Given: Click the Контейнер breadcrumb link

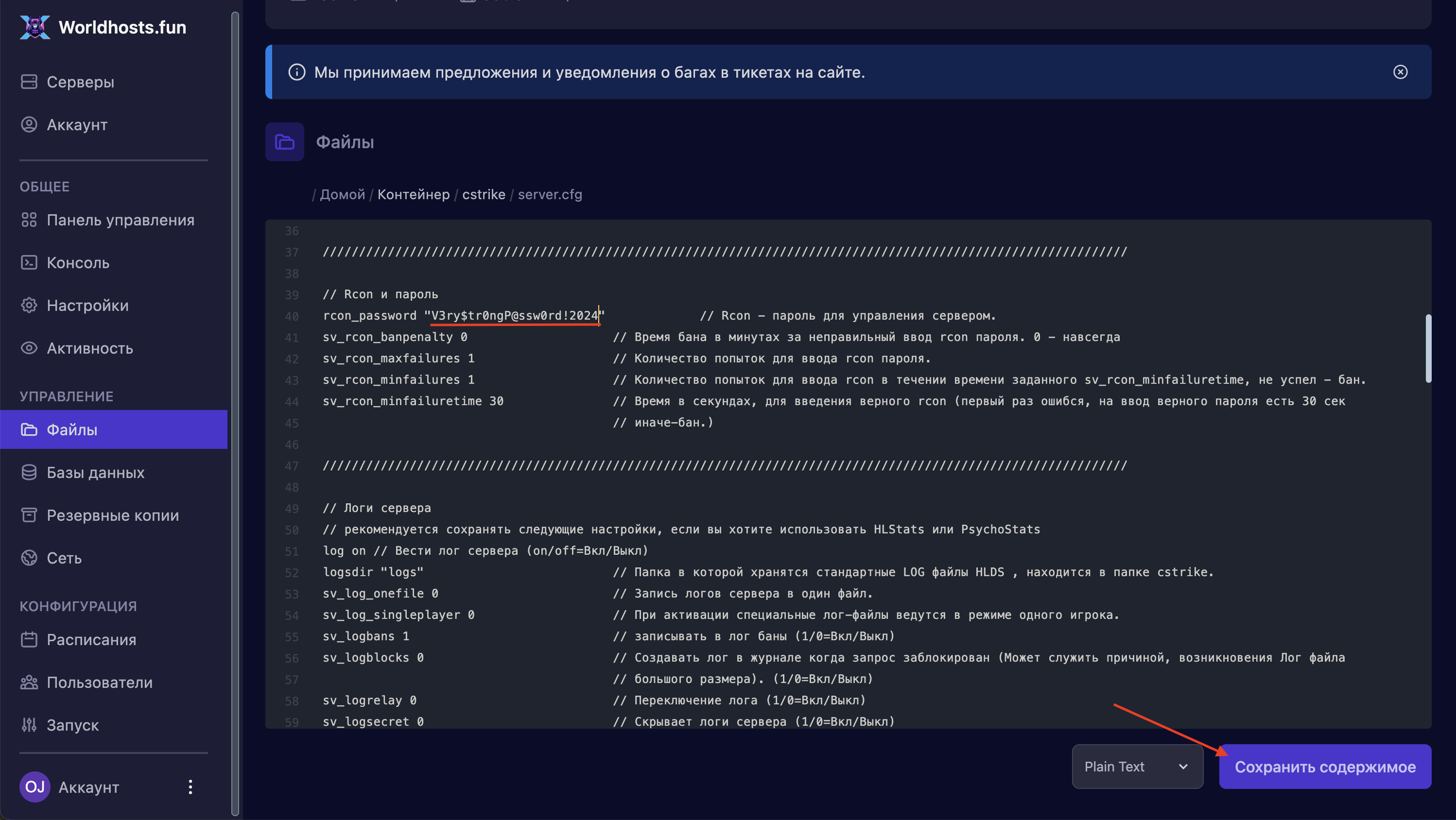Looking at the screenshot, I should pos(413,194).
